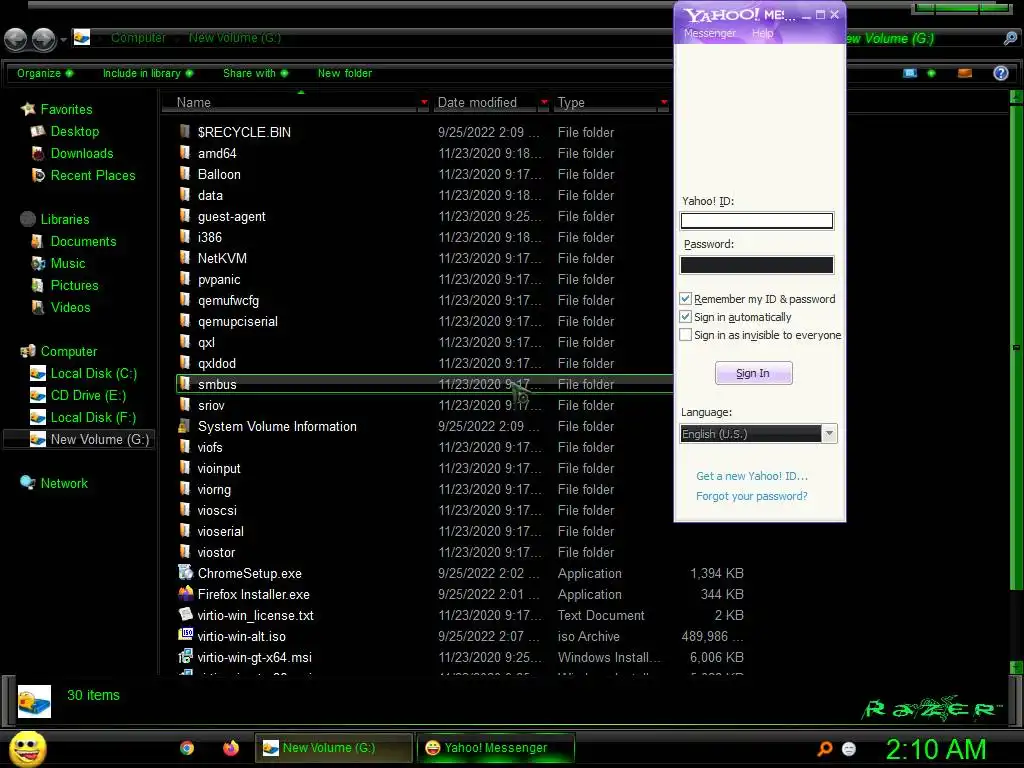Click the ChromeSetup.exe file icon

coord(185,573)
